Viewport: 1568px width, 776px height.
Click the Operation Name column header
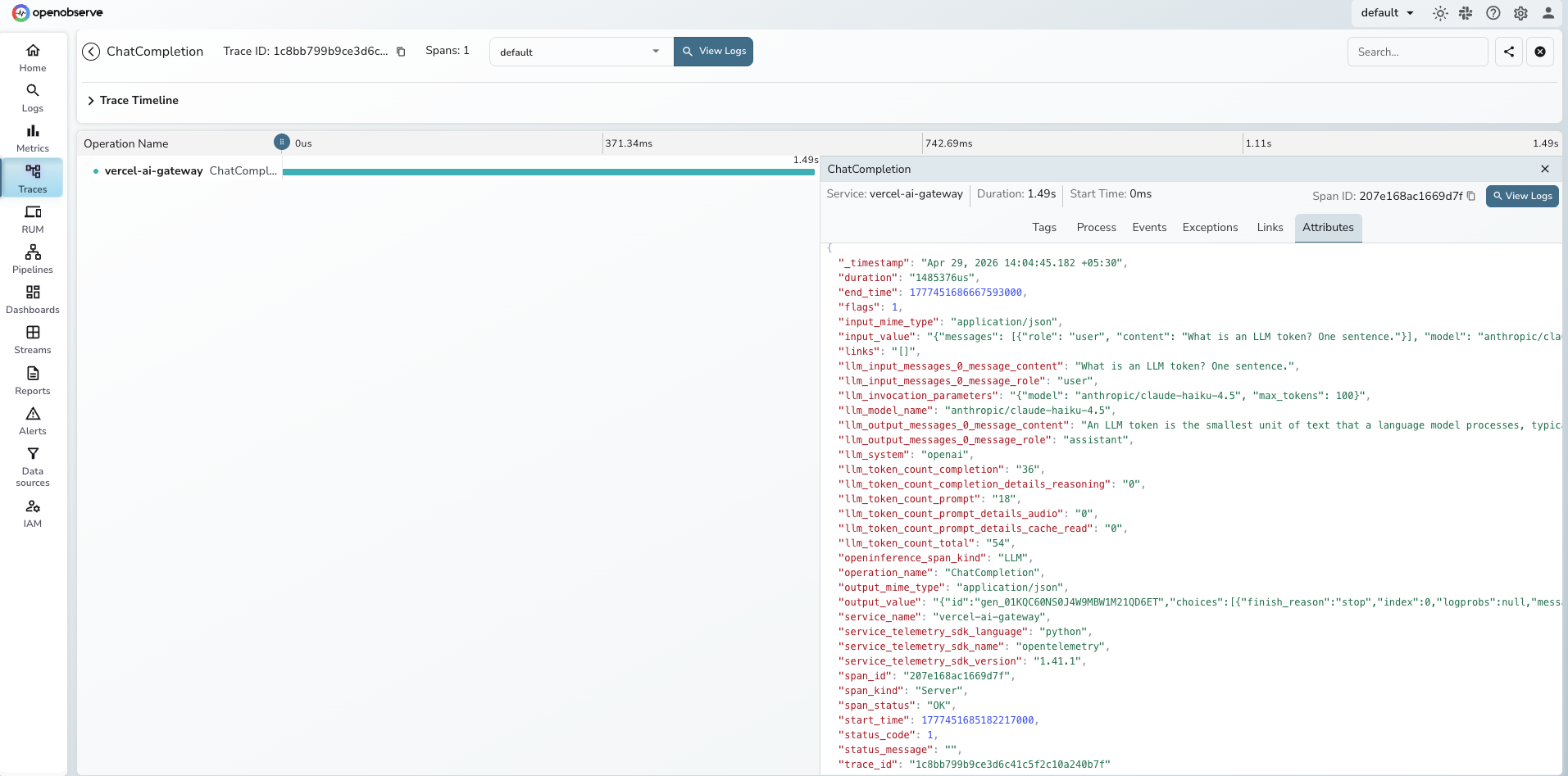point(126,143)
